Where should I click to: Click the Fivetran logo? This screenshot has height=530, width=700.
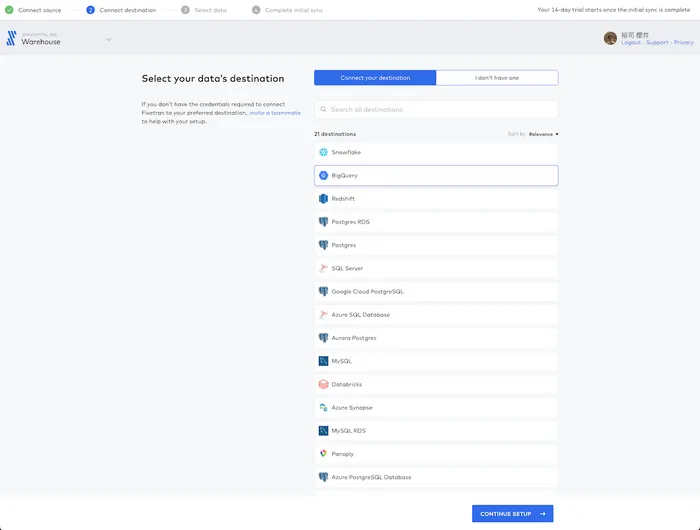pos(12,38)
